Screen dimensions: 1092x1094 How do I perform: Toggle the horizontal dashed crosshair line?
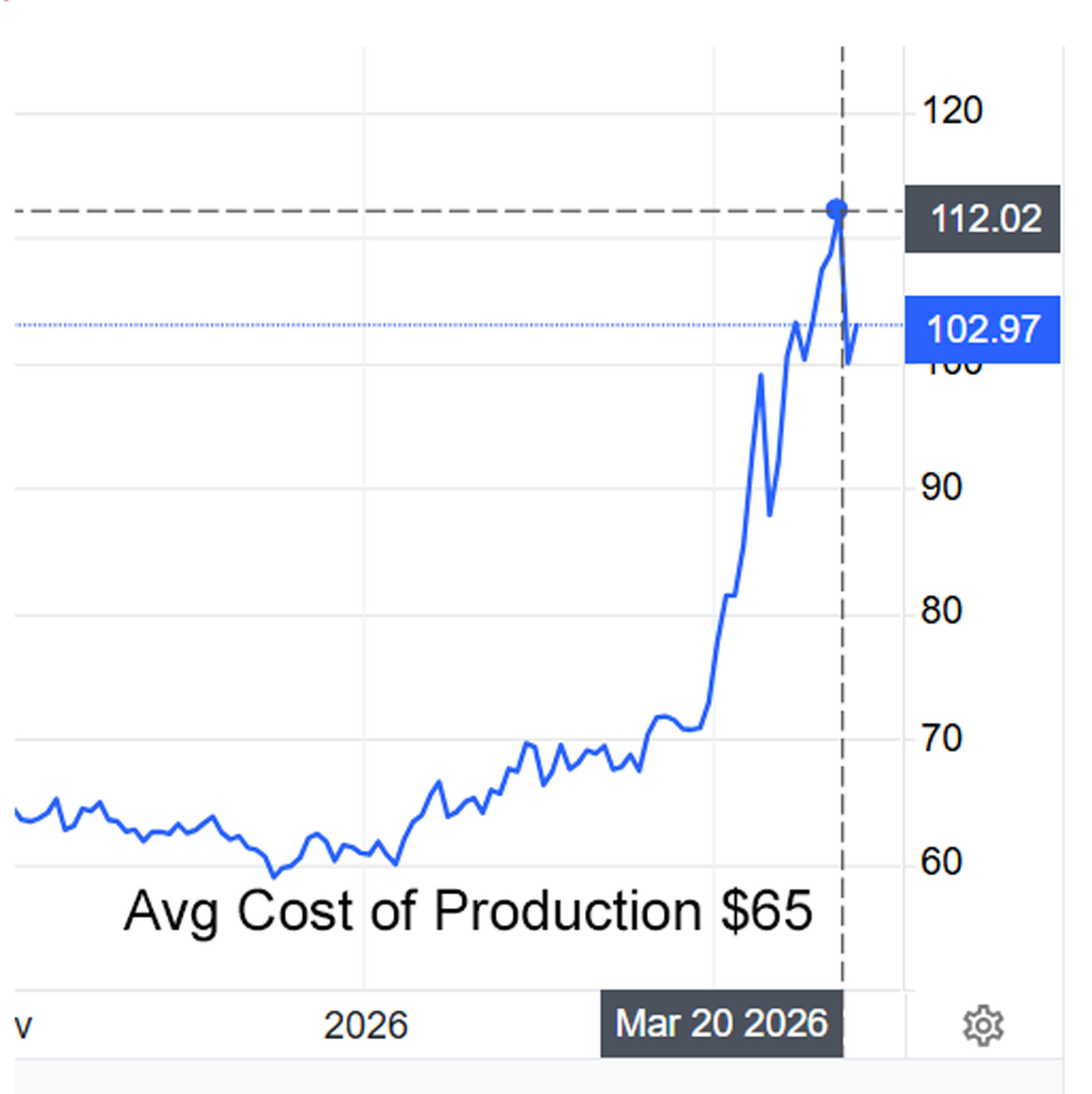click(x=397, y=211)
